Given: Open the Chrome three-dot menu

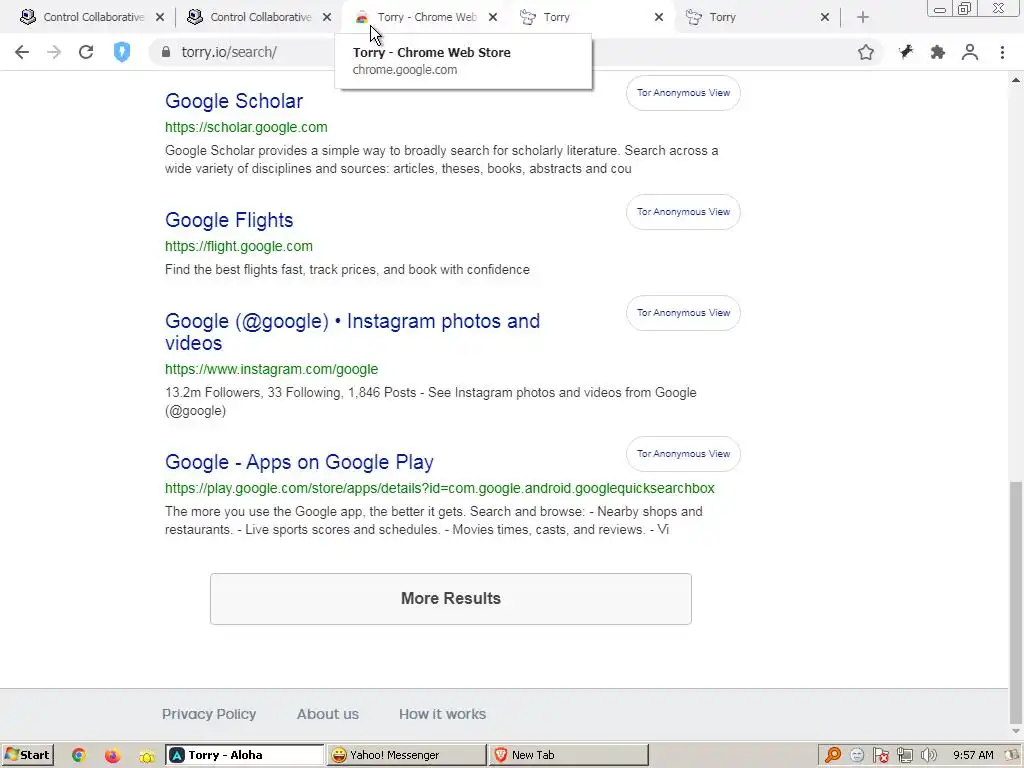Looking at the screenshot, I should [1002, 52].
